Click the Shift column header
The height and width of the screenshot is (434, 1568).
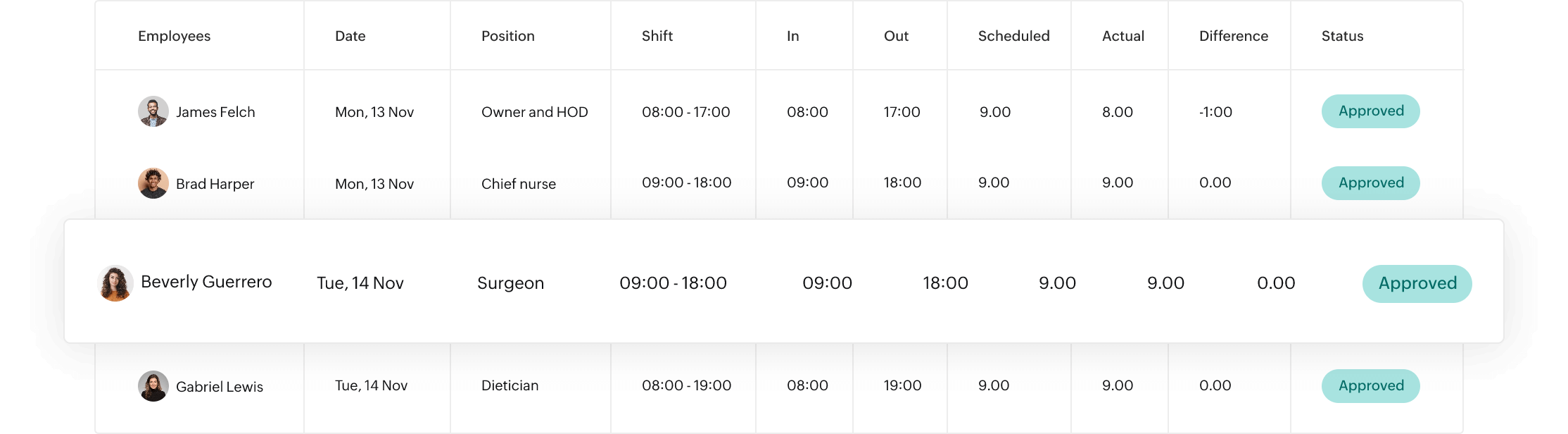point(657,36)
